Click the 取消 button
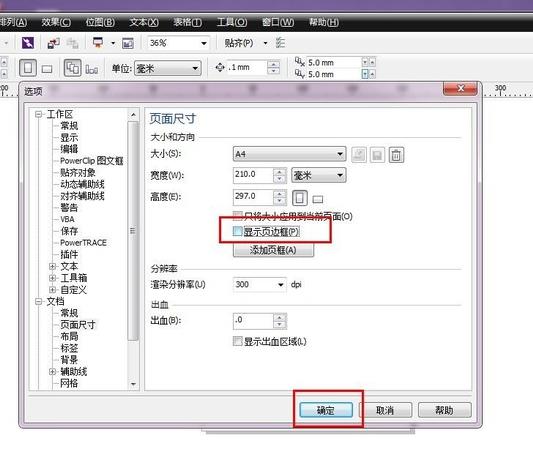 385,410
